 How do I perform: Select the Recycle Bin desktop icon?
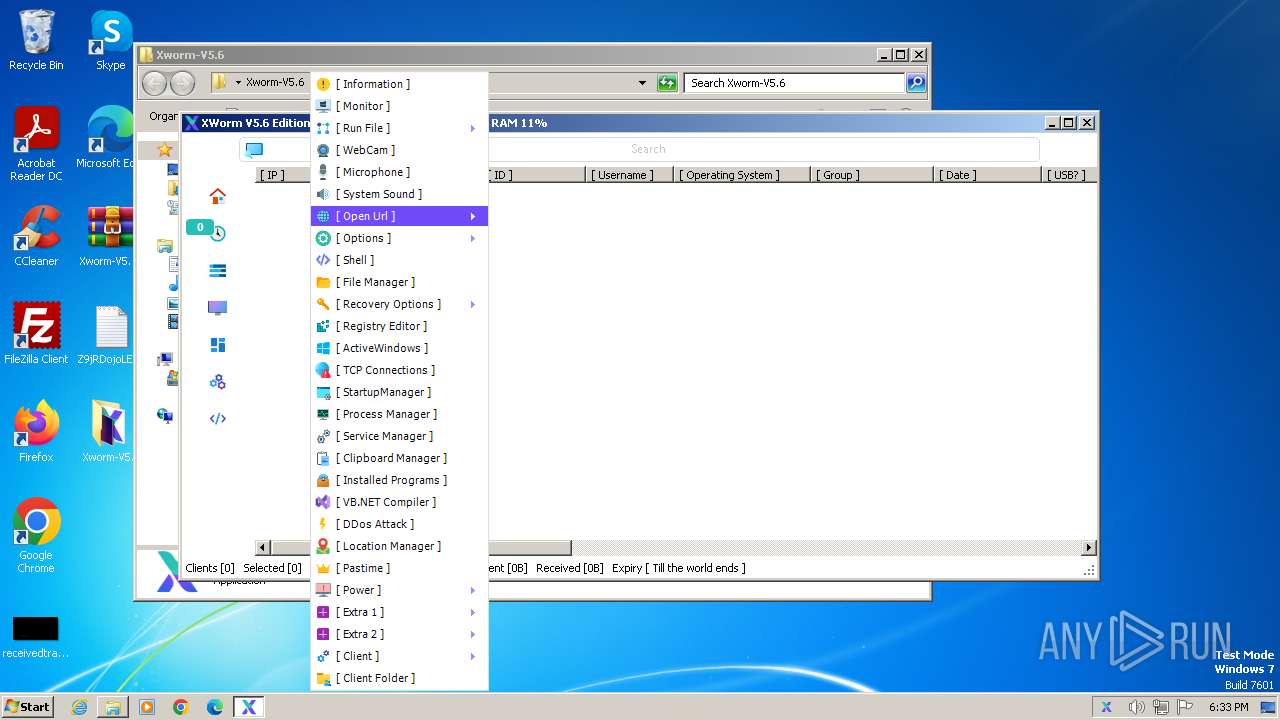[x=36, y=41]
